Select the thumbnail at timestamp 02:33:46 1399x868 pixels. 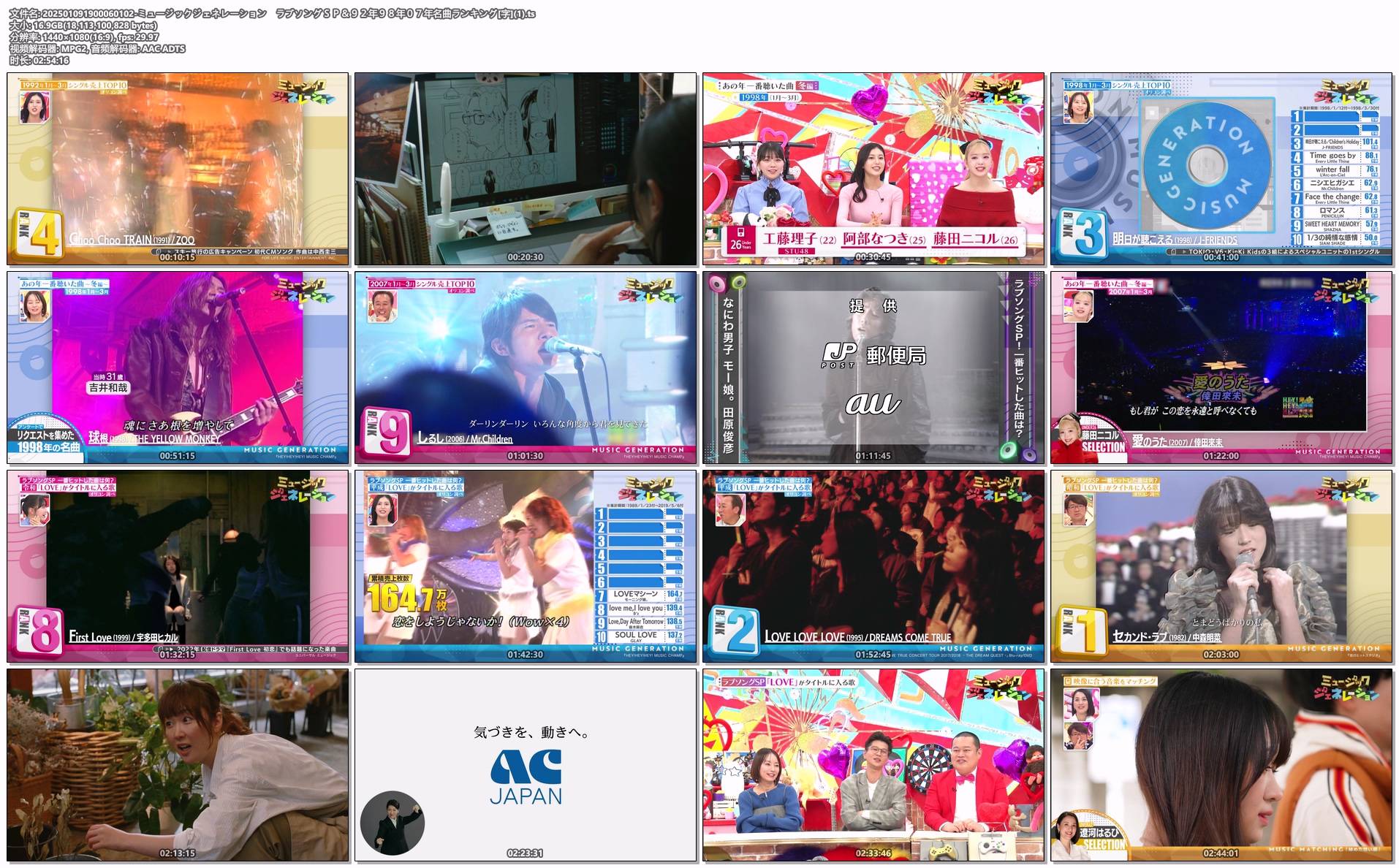[x=873, y=765]
